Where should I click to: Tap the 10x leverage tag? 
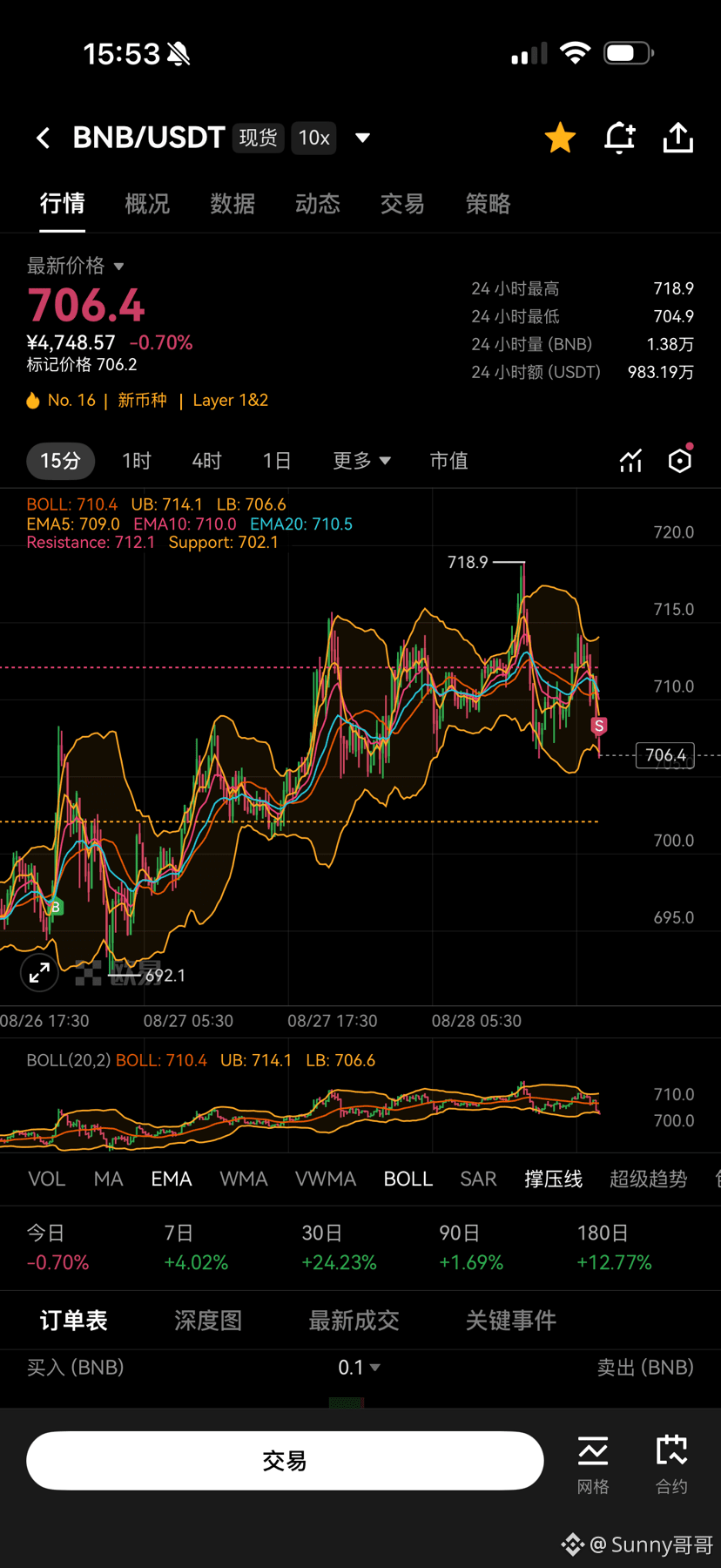tap(314, 138)
